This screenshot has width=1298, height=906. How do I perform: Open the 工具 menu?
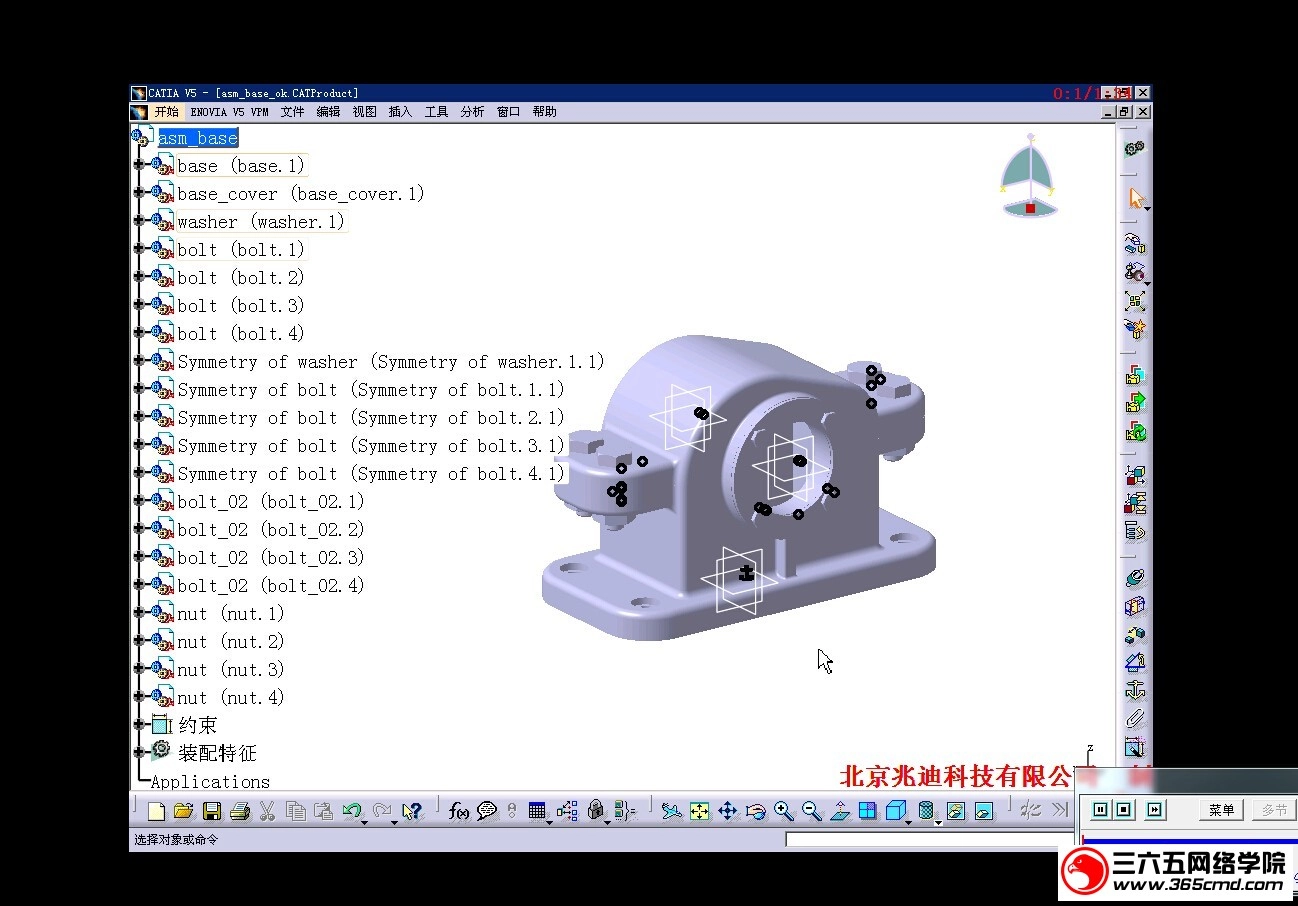[x=436, y=112]
